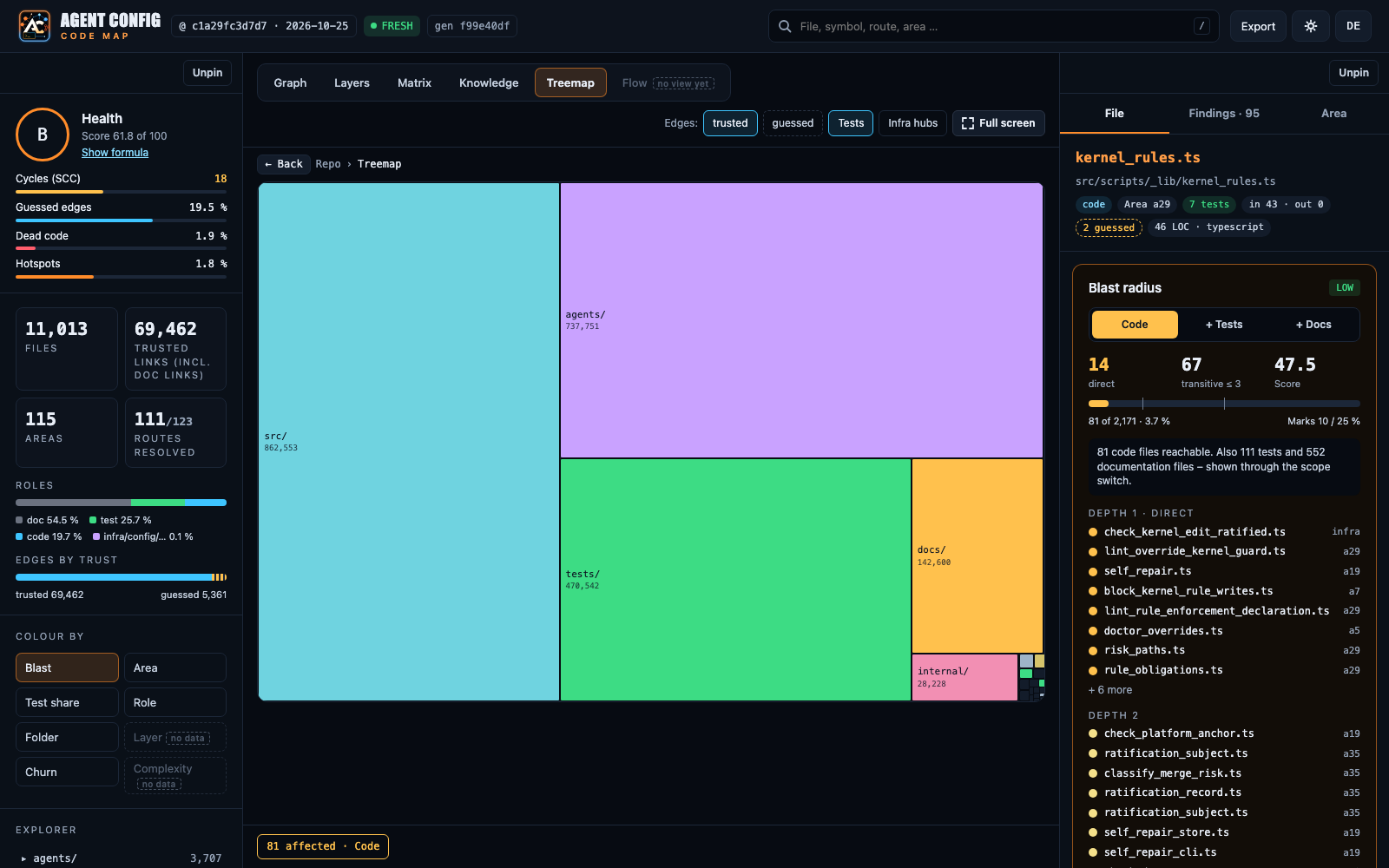Image resolution: width=1389 pixels, height=868 pixels.
Task: Open Full screen treemap view
Action: 998,123
